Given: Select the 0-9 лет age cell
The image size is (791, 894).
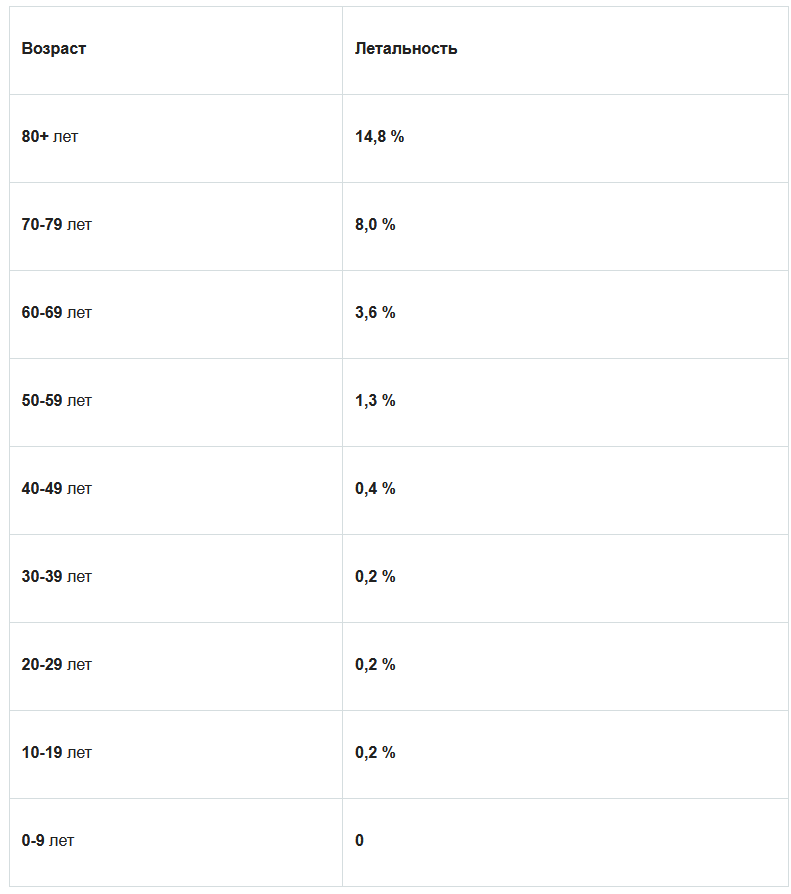Looking at the screenshot, I should pos(48,841).
